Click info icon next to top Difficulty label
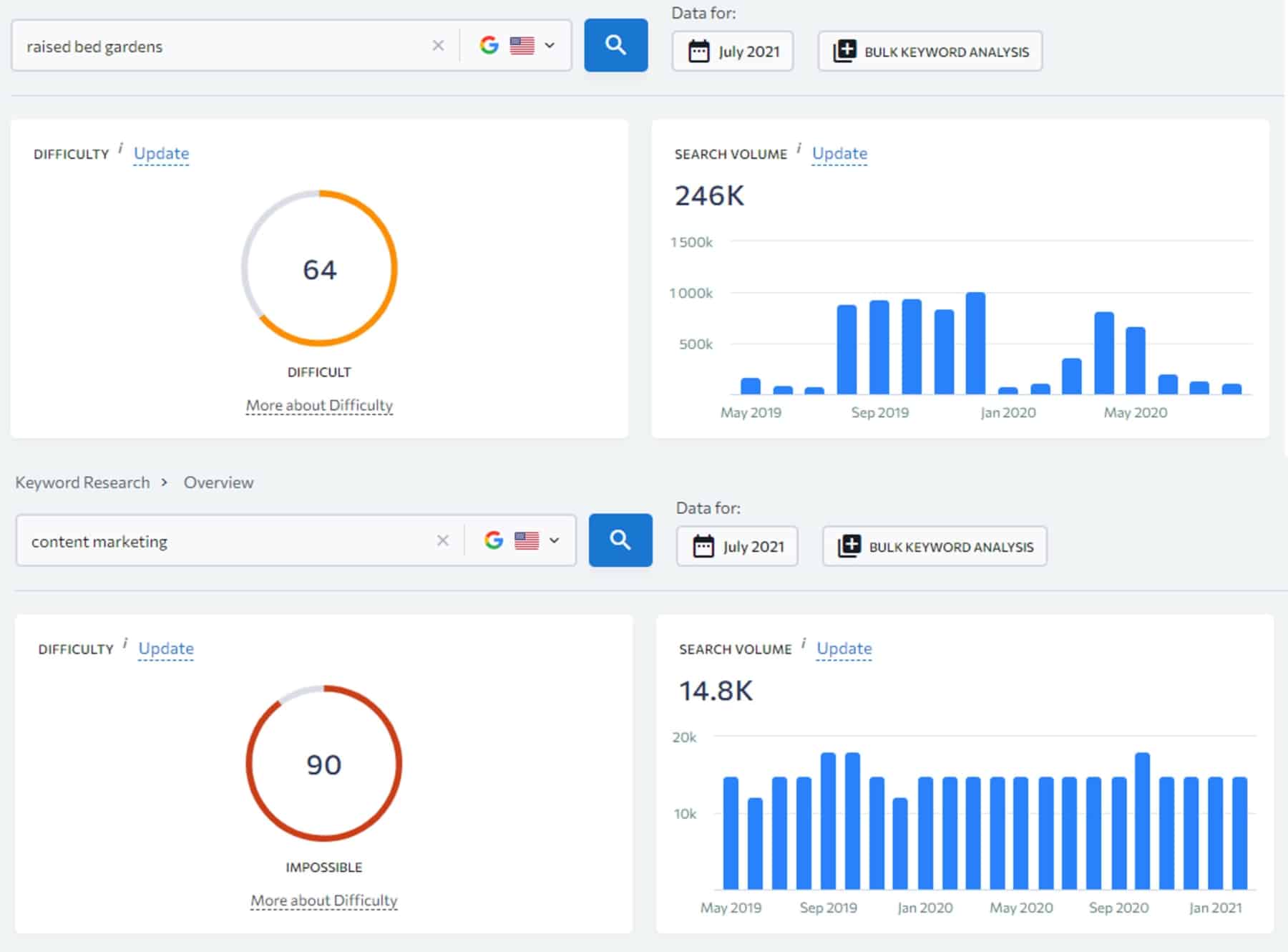Viewport: 1288px width, 952px height. (x=120, y=148)
